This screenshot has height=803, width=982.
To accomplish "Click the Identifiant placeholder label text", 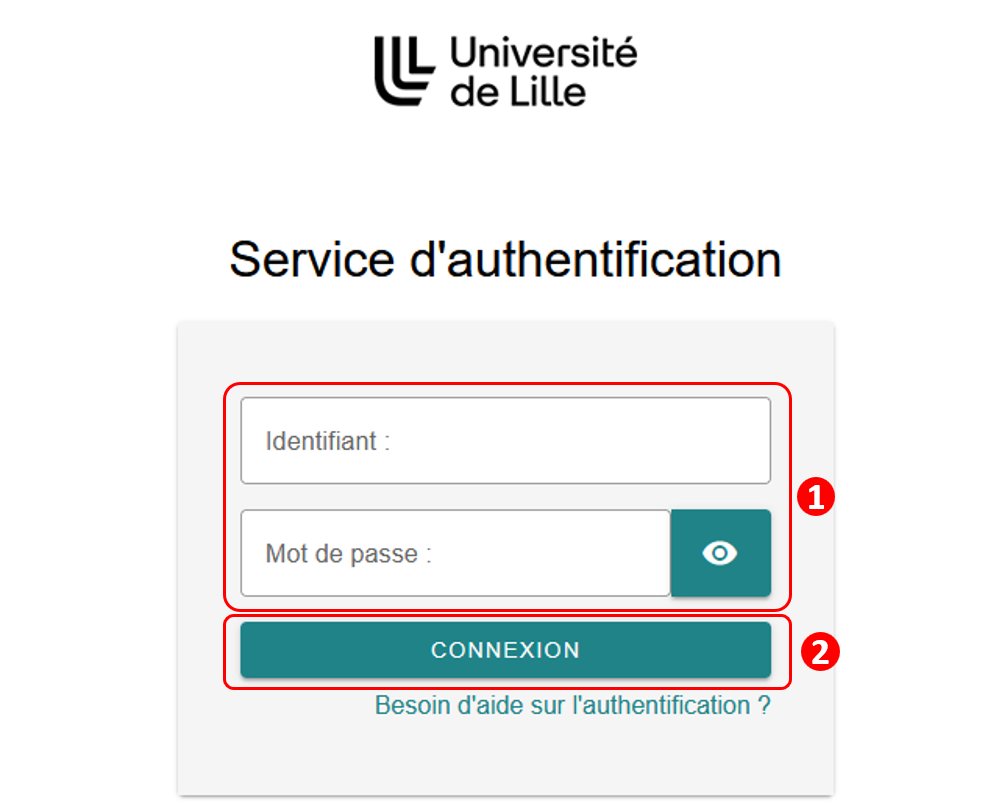I will (x=328, y=441).
